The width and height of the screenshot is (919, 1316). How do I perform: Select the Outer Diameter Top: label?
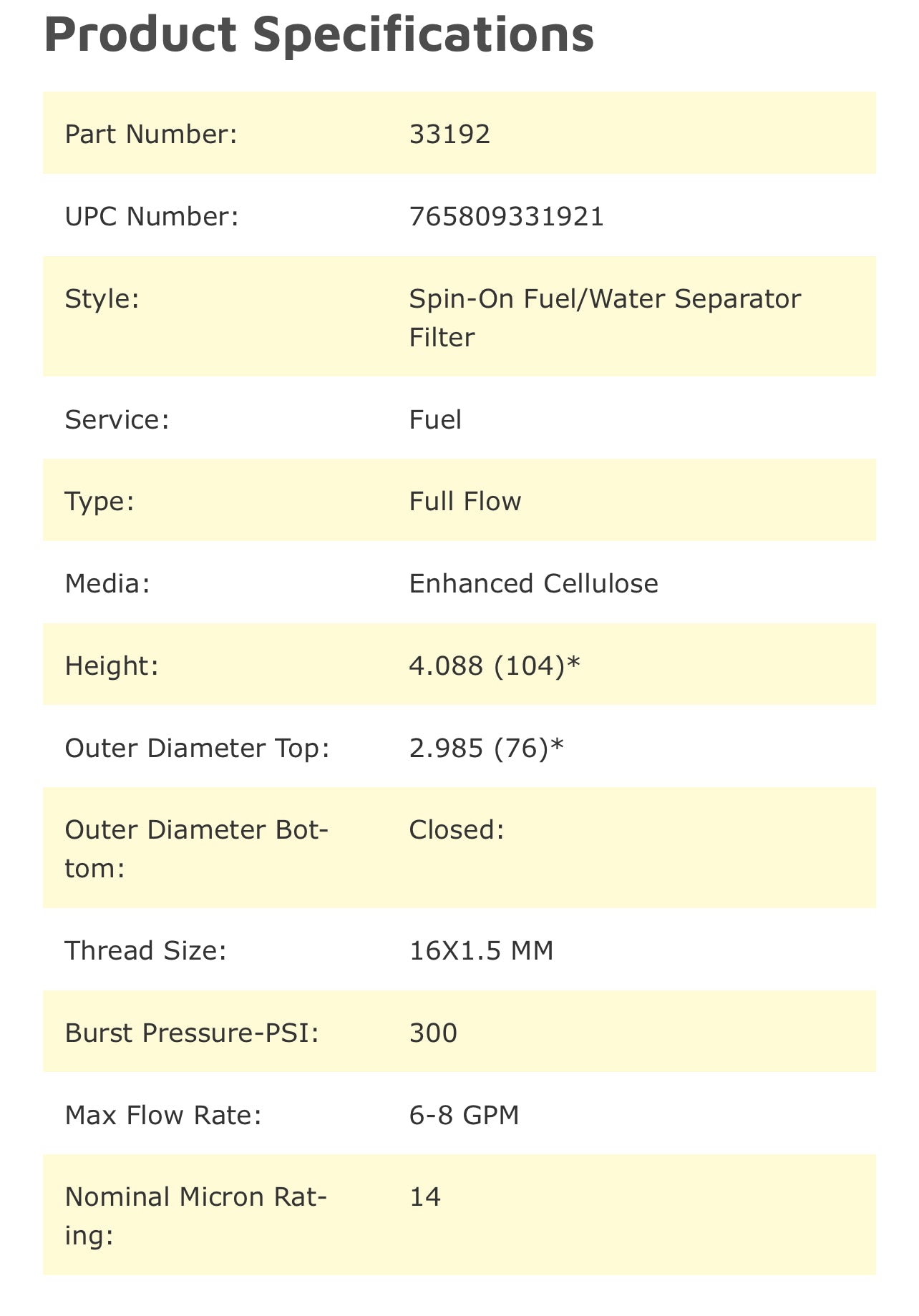point(197,749)
